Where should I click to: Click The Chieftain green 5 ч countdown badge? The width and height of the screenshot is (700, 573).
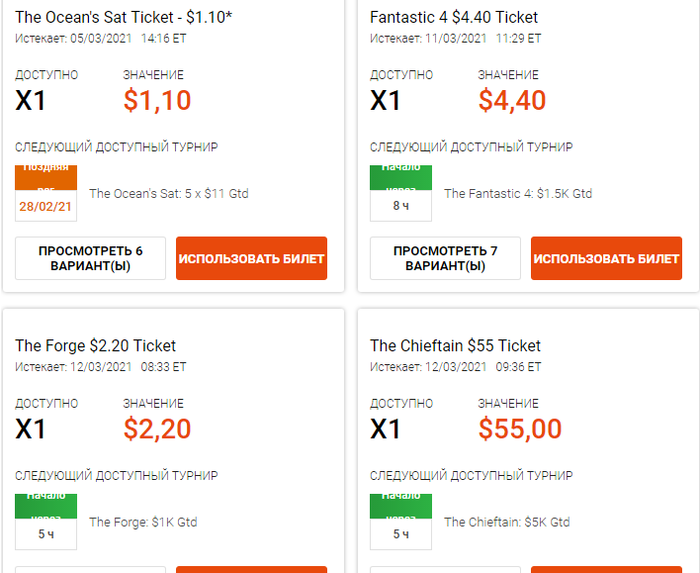coord(401,522)
